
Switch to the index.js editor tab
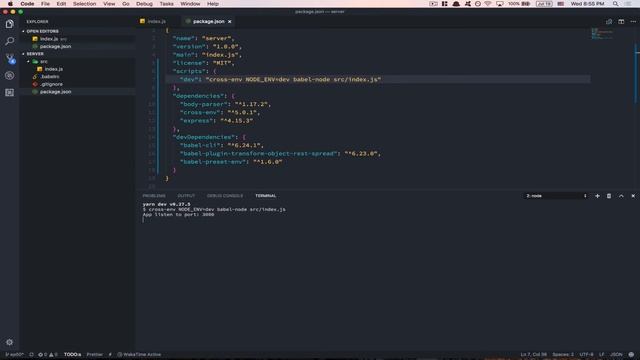(156, 22)
